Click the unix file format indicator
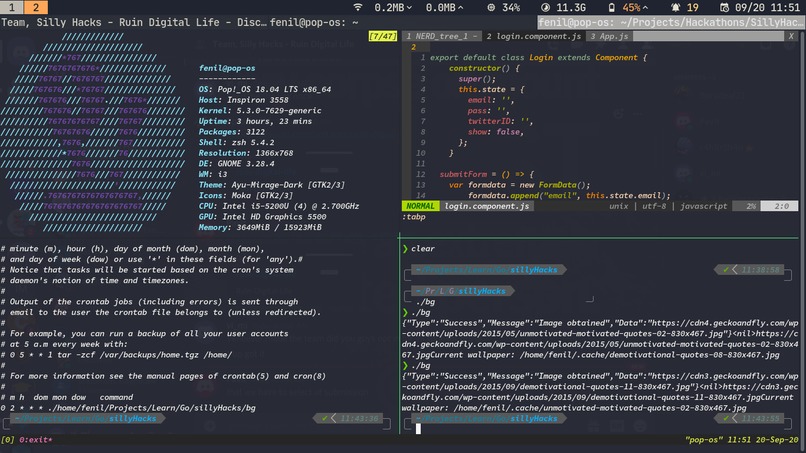The width and height of the screenshot is (806, 453). [x=618, y=206]
